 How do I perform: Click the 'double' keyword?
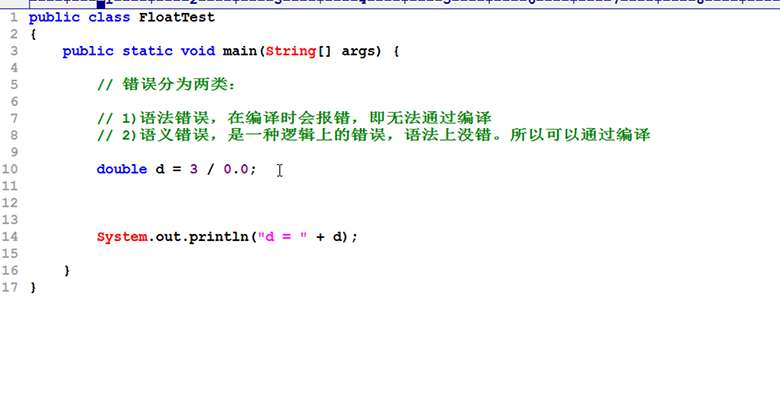pyautogui.click(x=122, y=169)
